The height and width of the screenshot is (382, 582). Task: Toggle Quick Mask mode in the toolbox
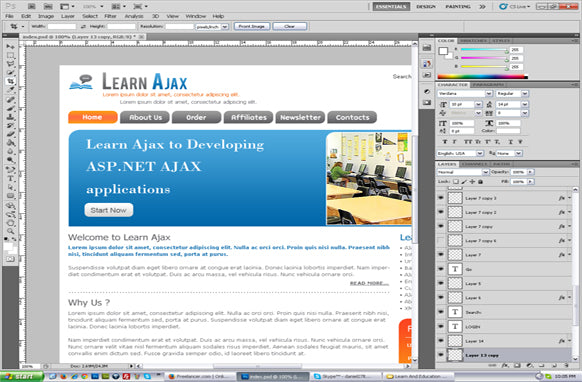(10, 259)
